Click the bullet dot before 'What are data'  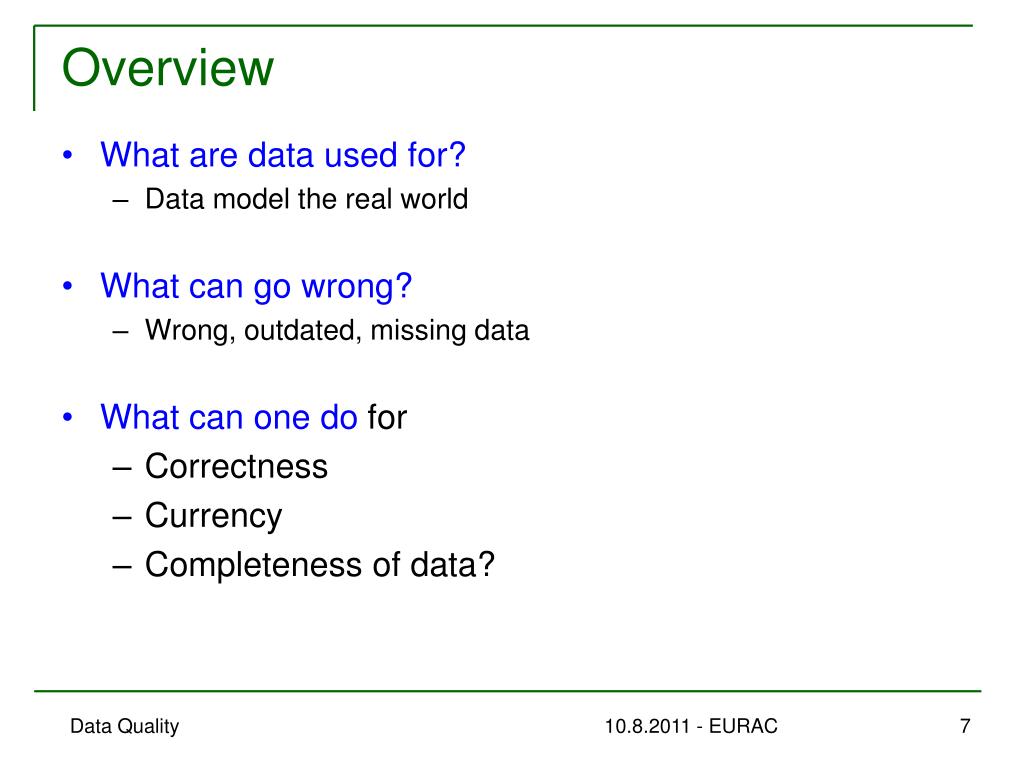coord(67,155)
